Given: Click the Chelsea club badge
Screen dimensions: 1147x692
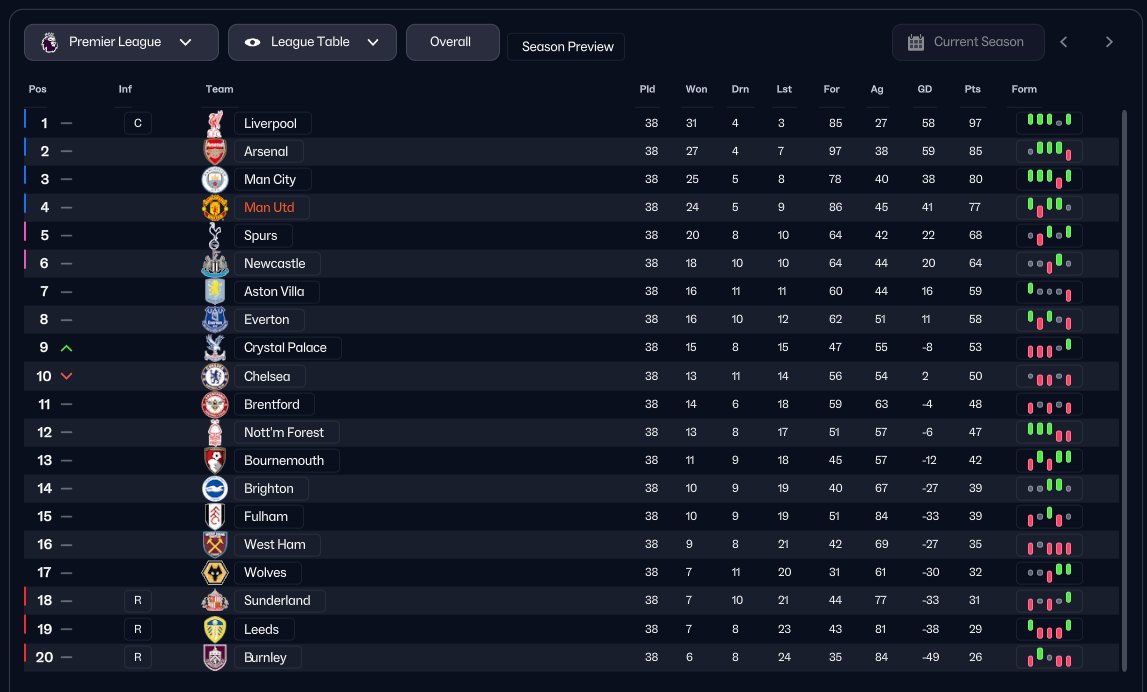Looking at the screenshot, I should tap(215, 376).
